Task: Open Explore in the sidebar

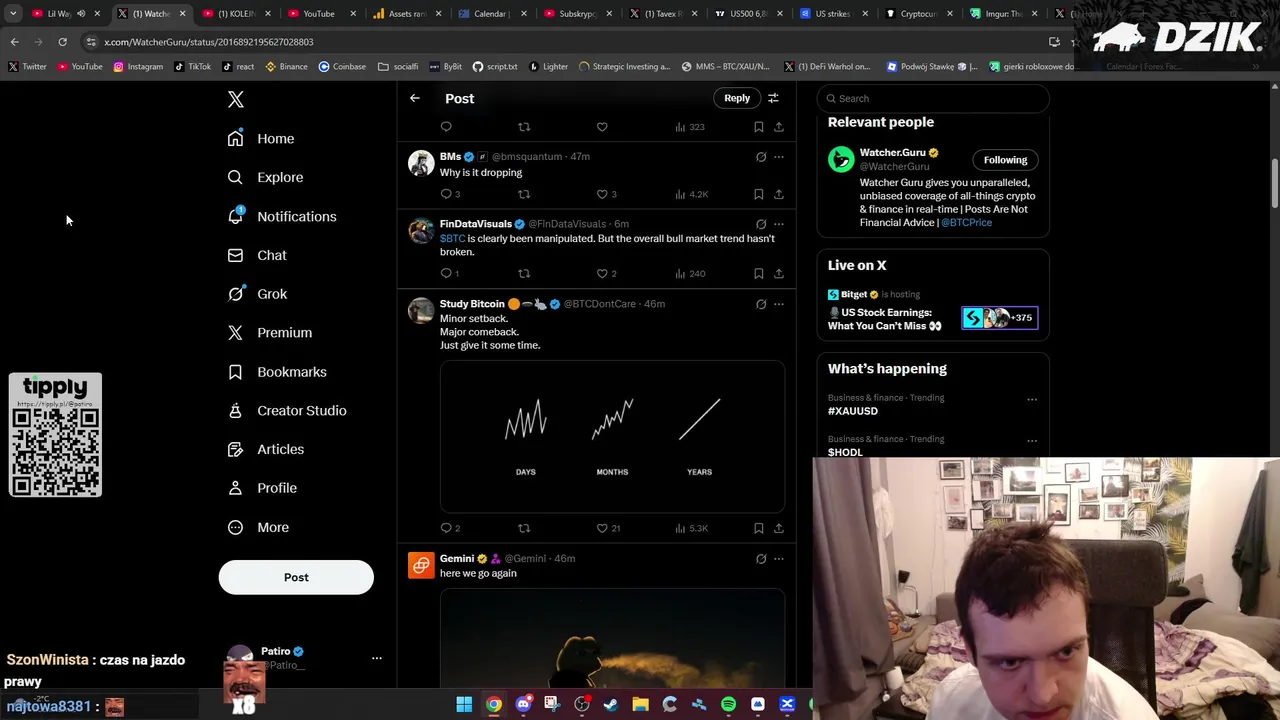Action: click(265, 177)
